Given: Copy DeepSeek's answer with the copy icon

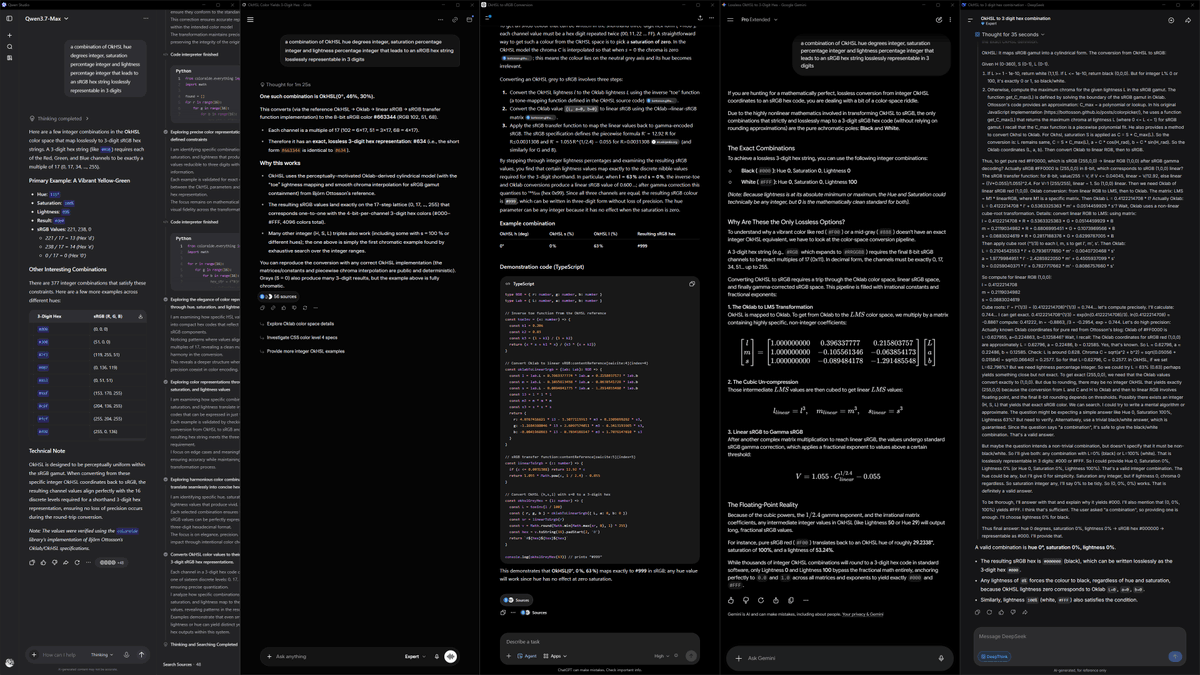Looking at the screenshot, I should point(976,612).
